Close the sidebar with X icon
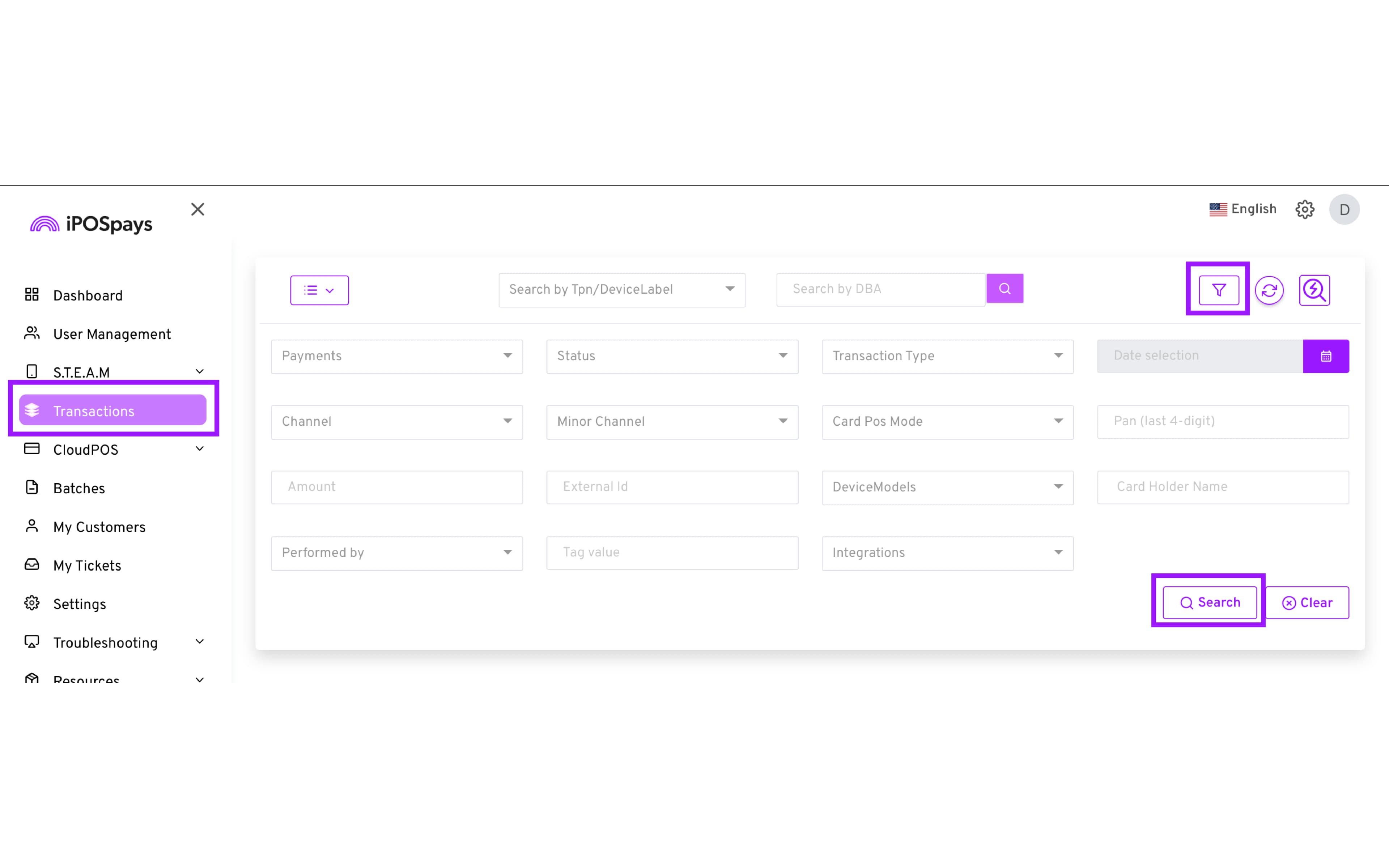This screenshot has height=868, width=1389. 197,209
